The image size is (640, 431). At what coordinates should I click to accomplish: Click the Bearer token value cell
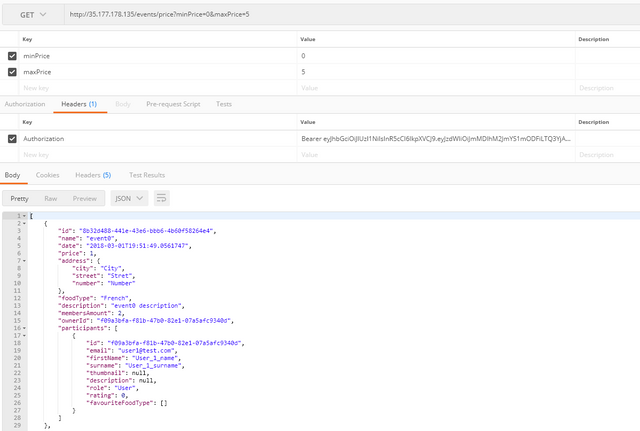[x=436, y=139]
